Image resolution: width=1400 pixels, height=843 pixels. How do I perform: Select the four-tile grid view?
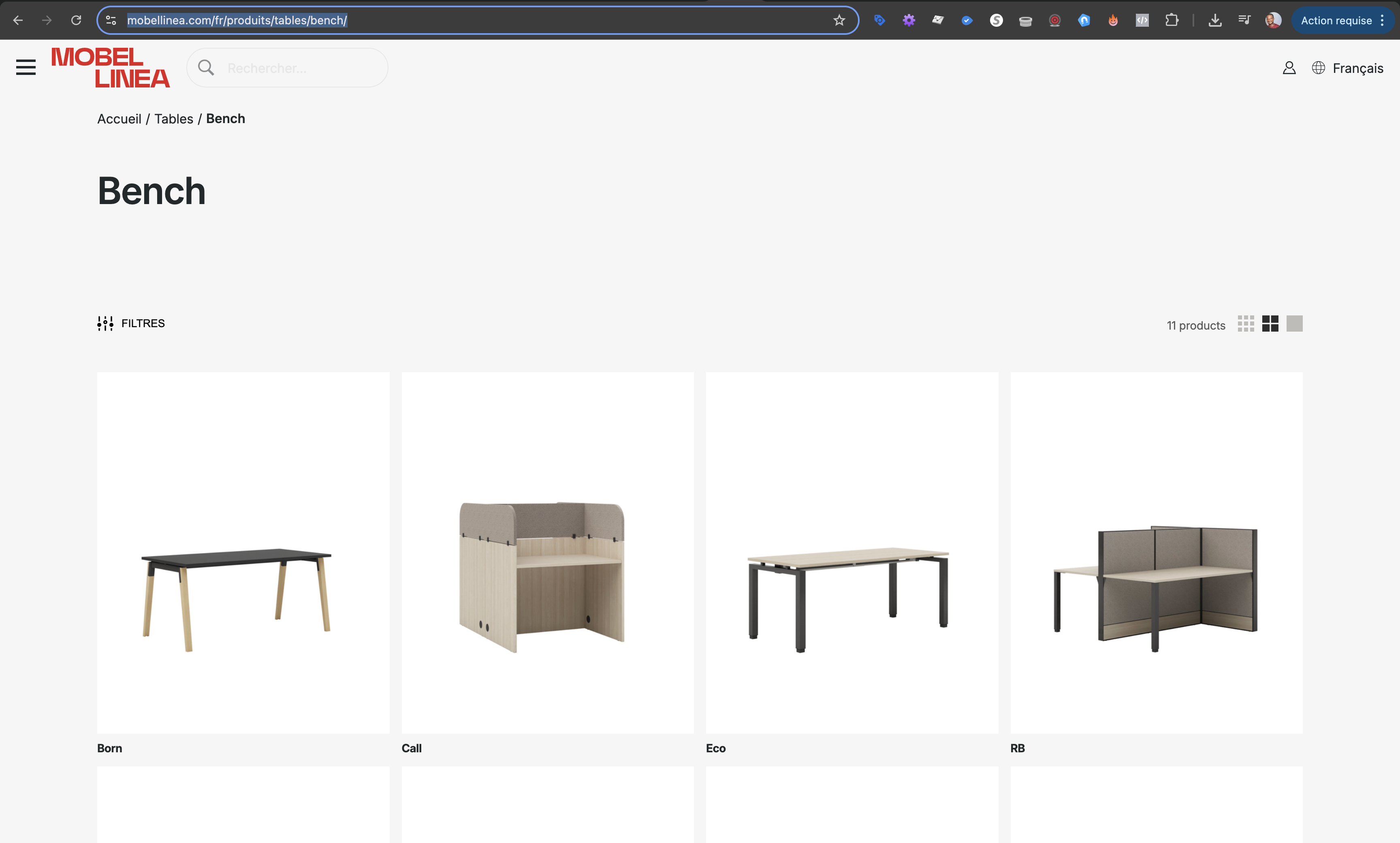[1270, 324]
